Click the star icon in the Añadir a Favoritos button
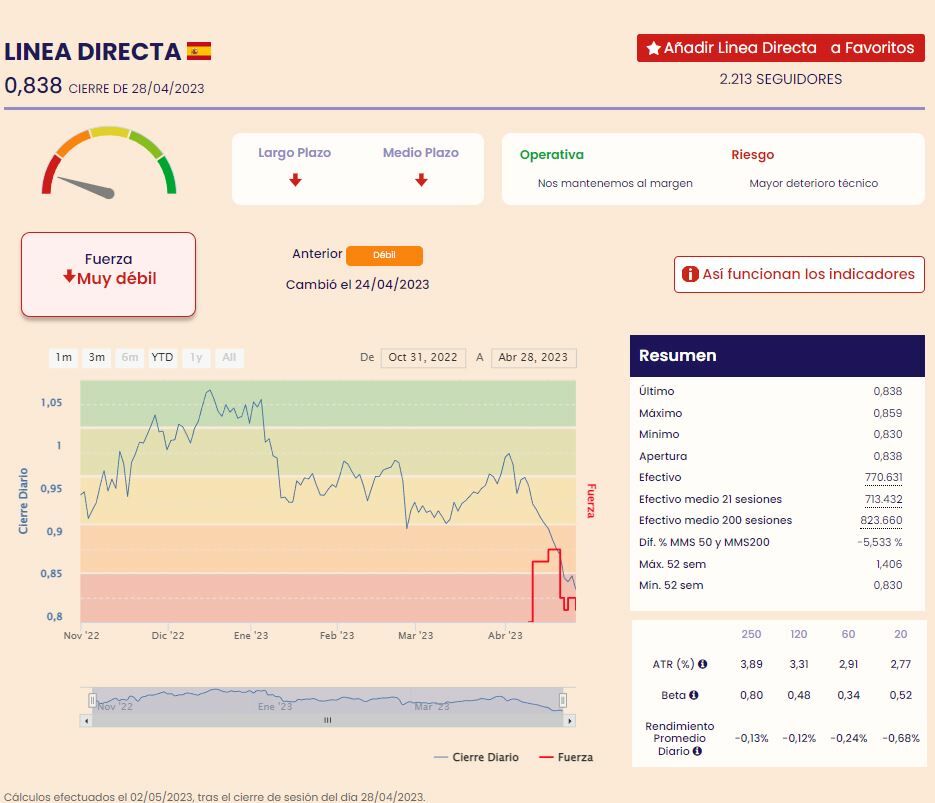The width and height of the screenshot is (935, 803). [x=654, y=48]
